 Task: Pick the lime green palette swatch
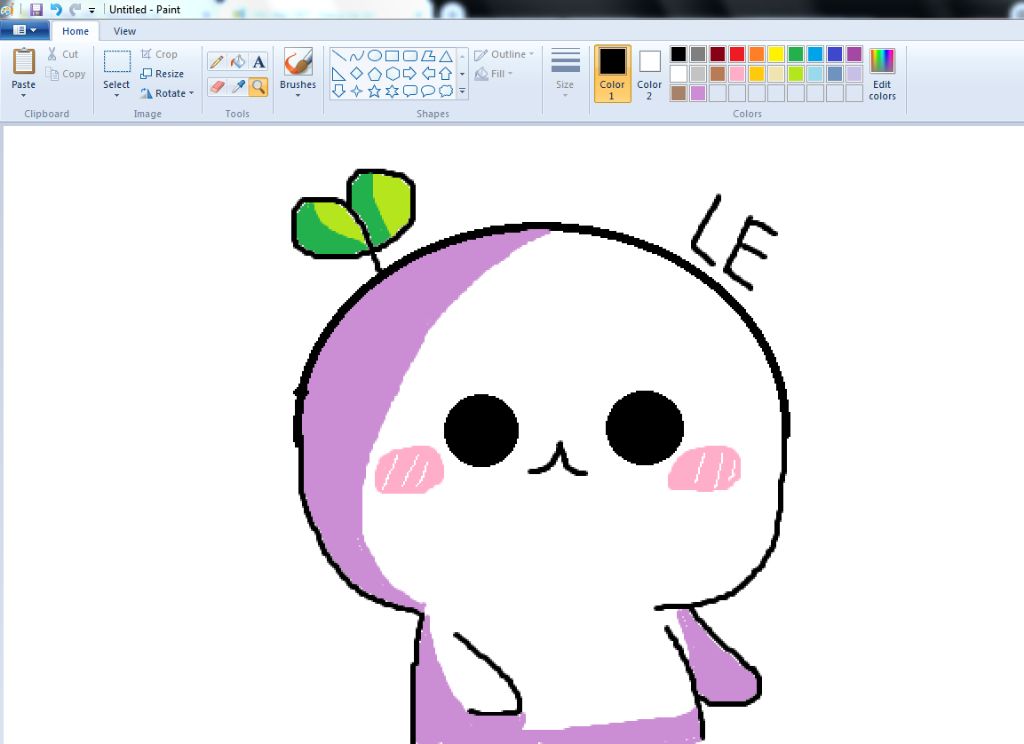pos(795,73)
